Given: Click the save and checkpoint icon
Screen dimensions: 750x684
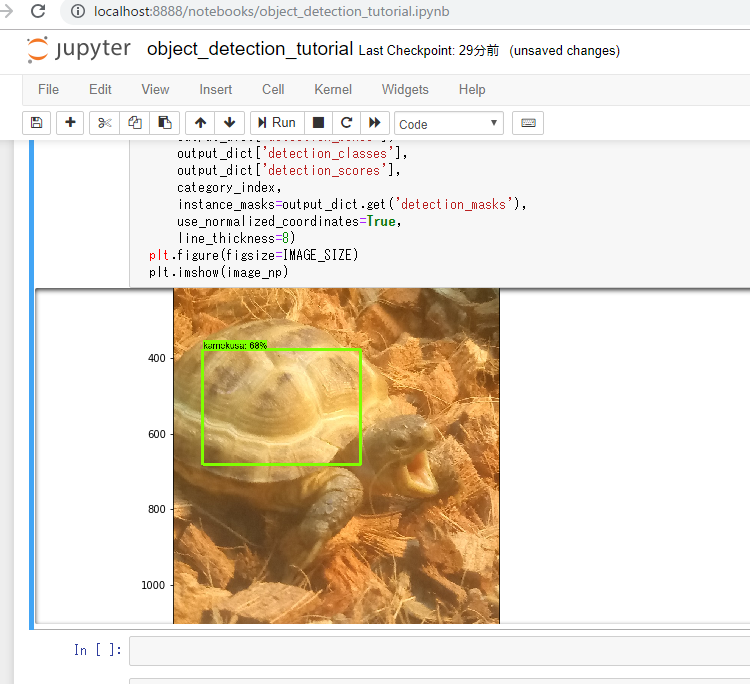Looking at the screenshot, I should [x=36, y=123].
